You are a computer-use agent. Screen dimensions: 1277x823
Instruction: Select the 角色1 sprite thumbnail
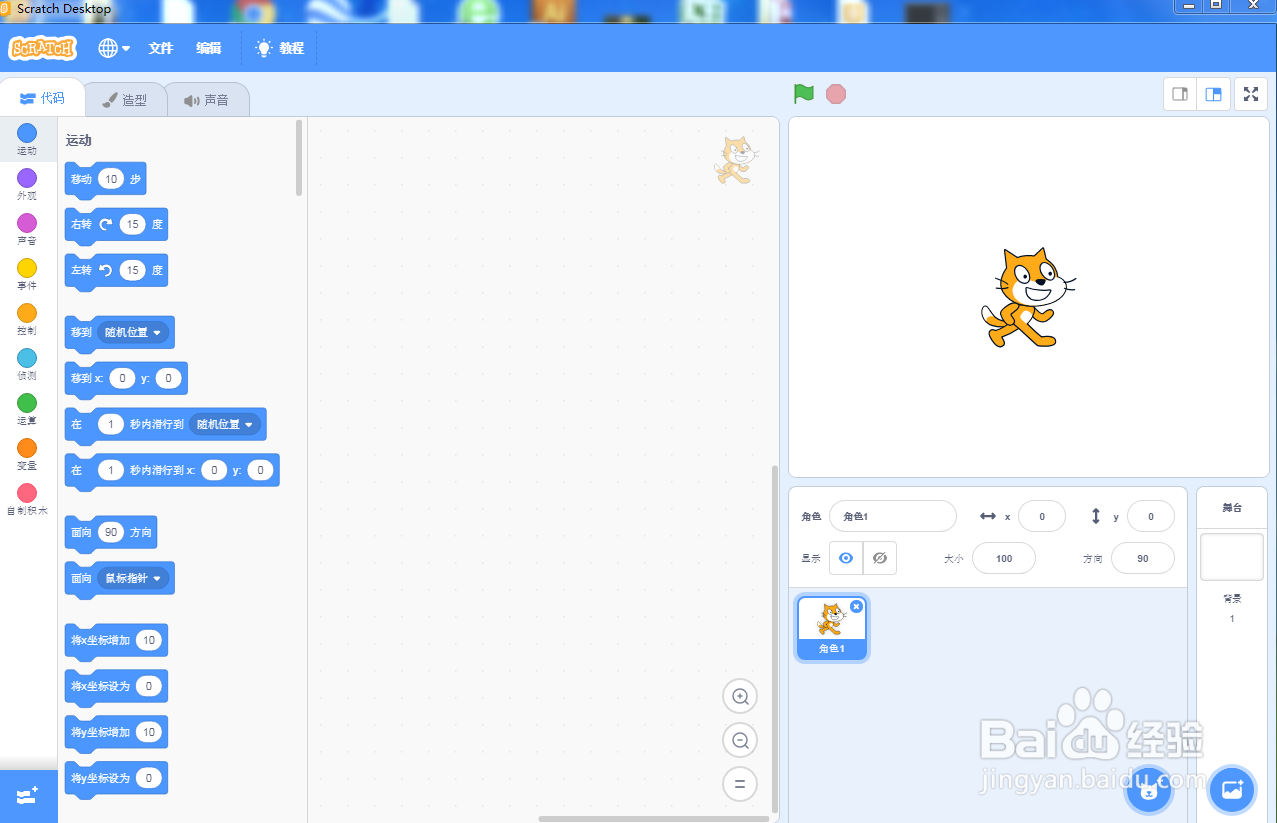pyautogui.click(x=831, y=625)
